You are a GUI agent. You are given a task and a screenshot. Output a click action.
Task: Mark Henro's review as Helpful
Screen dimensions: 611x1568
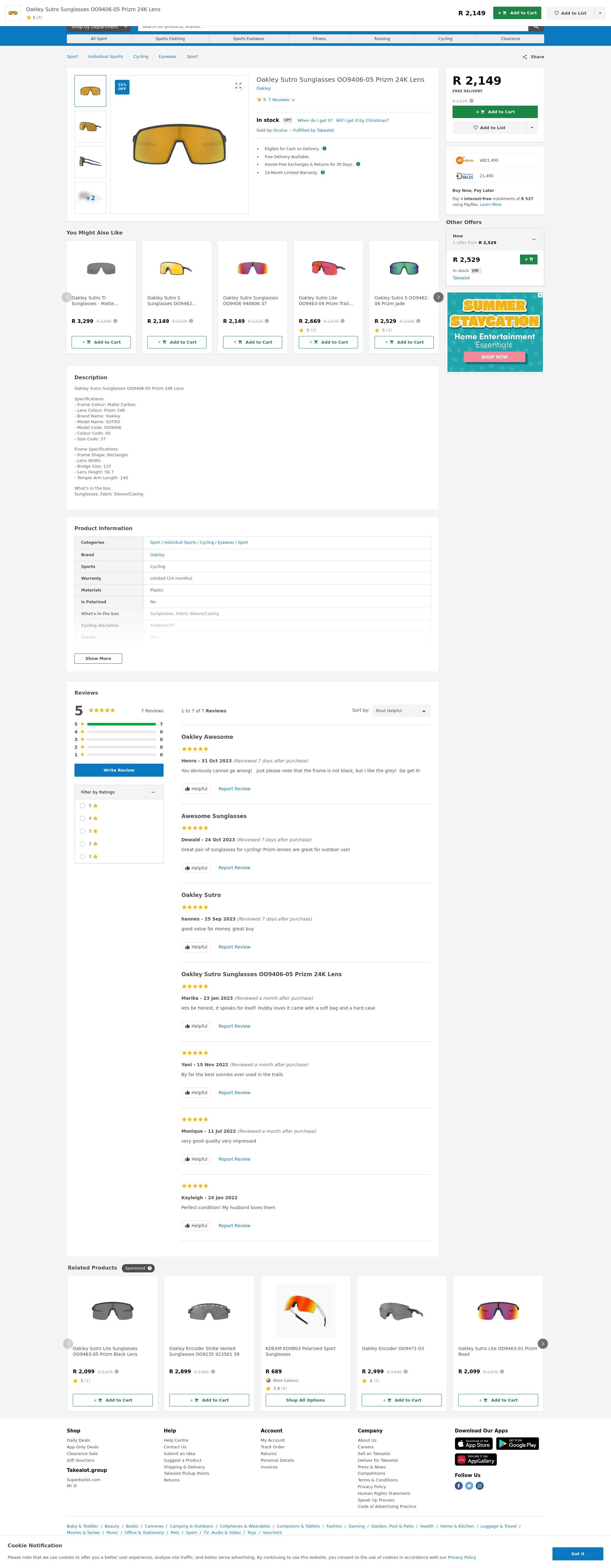click(196, 789)
